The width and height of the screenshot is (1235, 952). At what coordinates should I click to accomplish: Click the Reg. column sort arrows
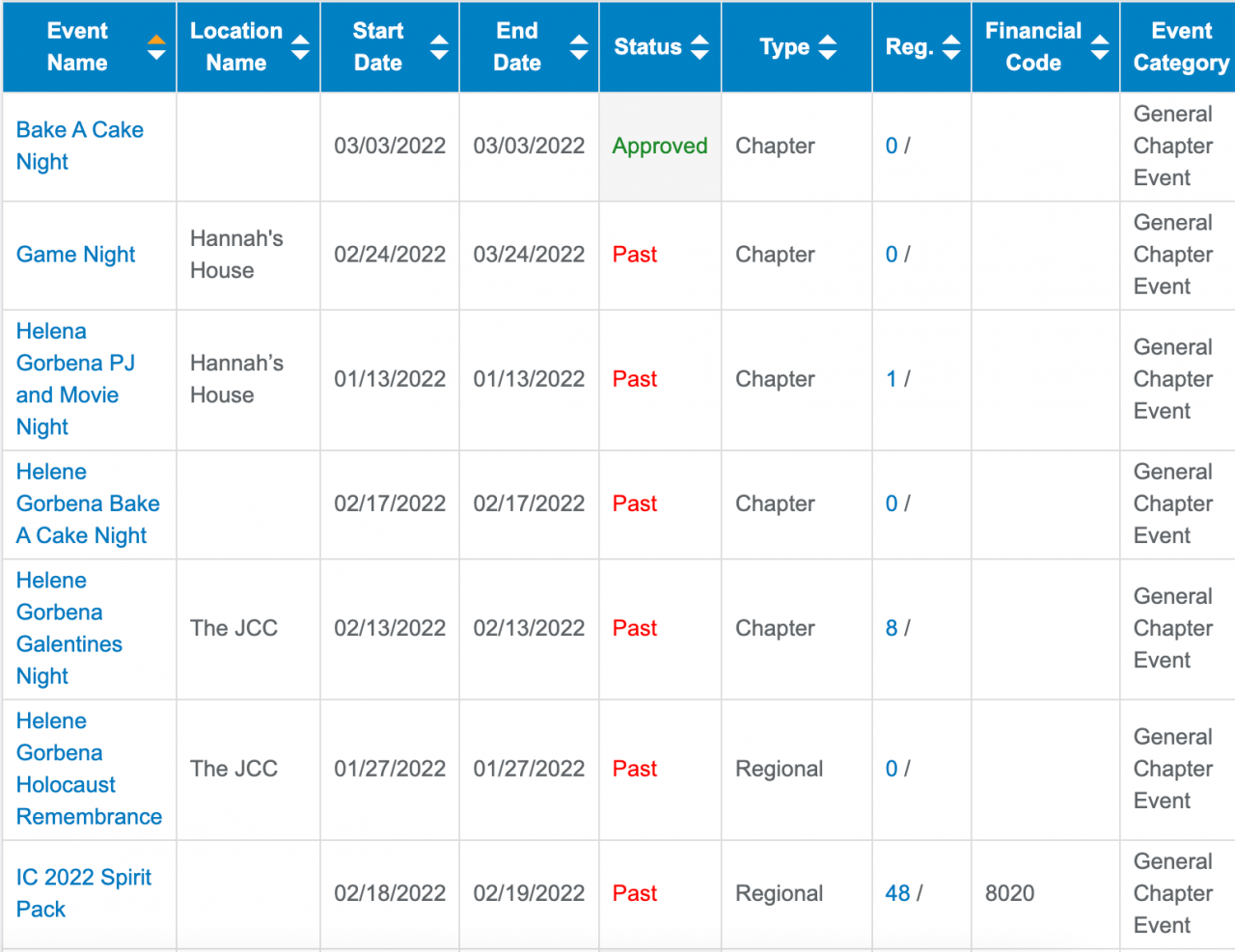click(951, 47)
